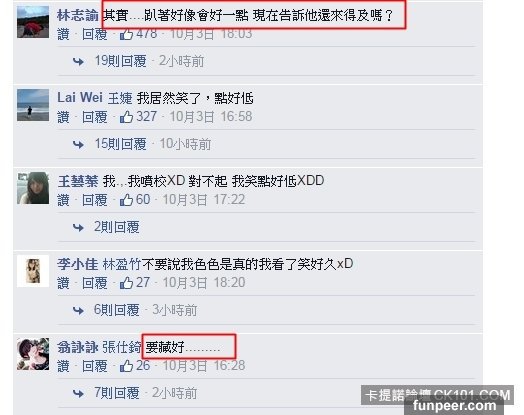This screenshot has height=415, width=524.
Task: Like 林志諭's comment via 讚 link
Action: point(63,34)
